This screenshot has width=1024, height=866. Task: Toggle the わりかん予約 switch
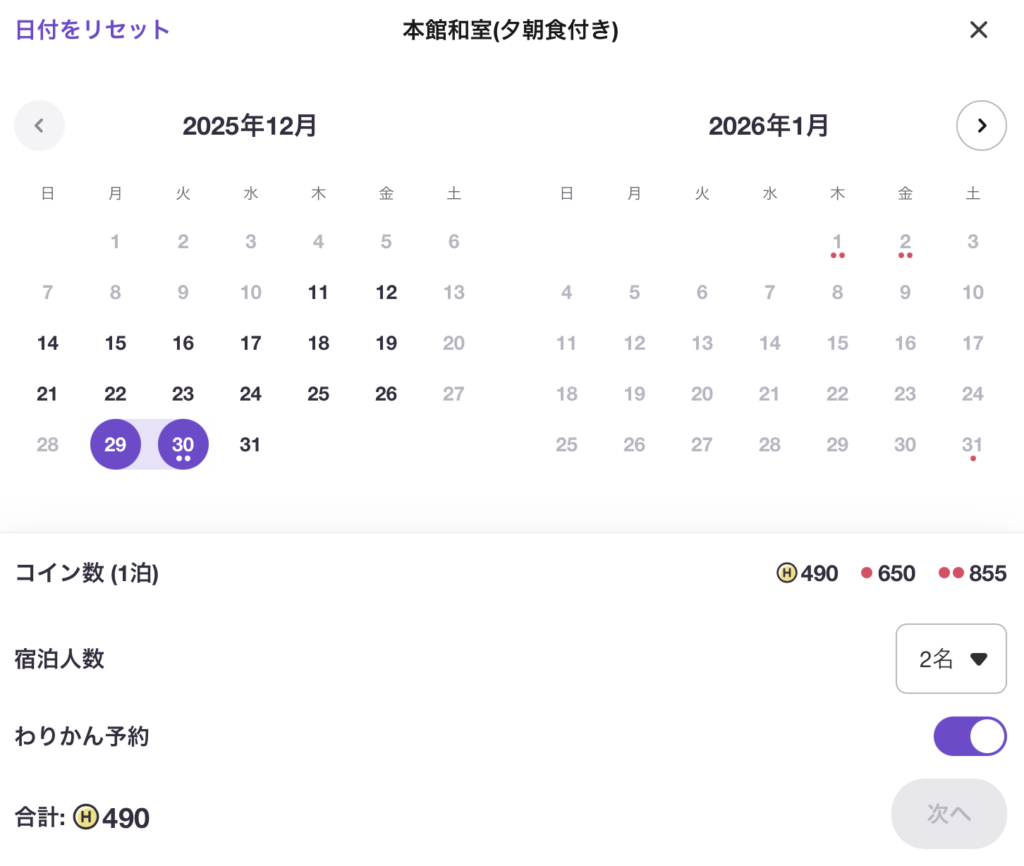(969, 736)
